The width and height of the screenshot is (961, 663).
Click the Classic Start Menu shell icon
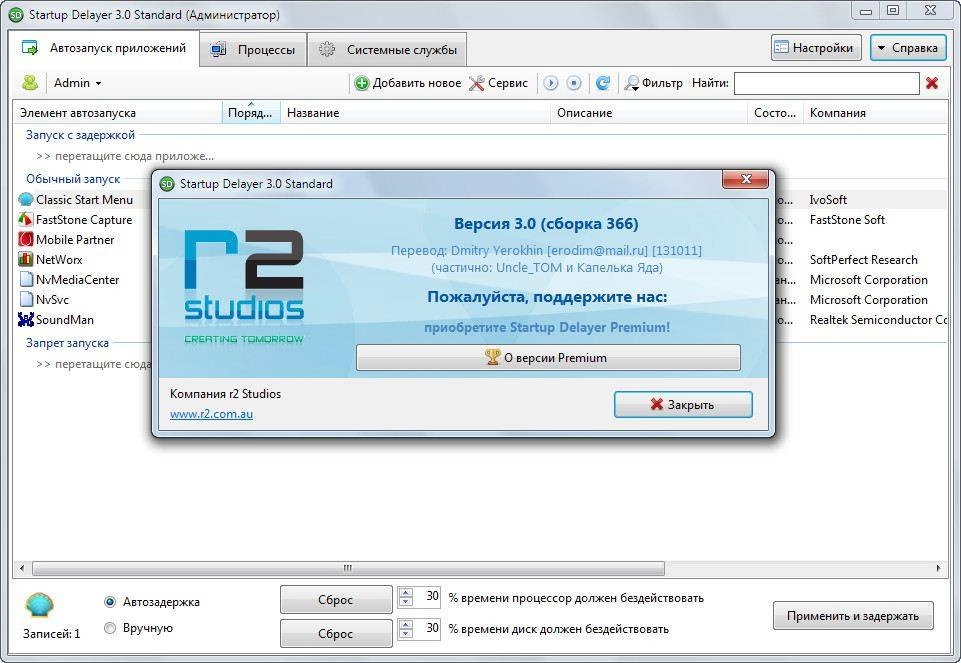(26, 200)
